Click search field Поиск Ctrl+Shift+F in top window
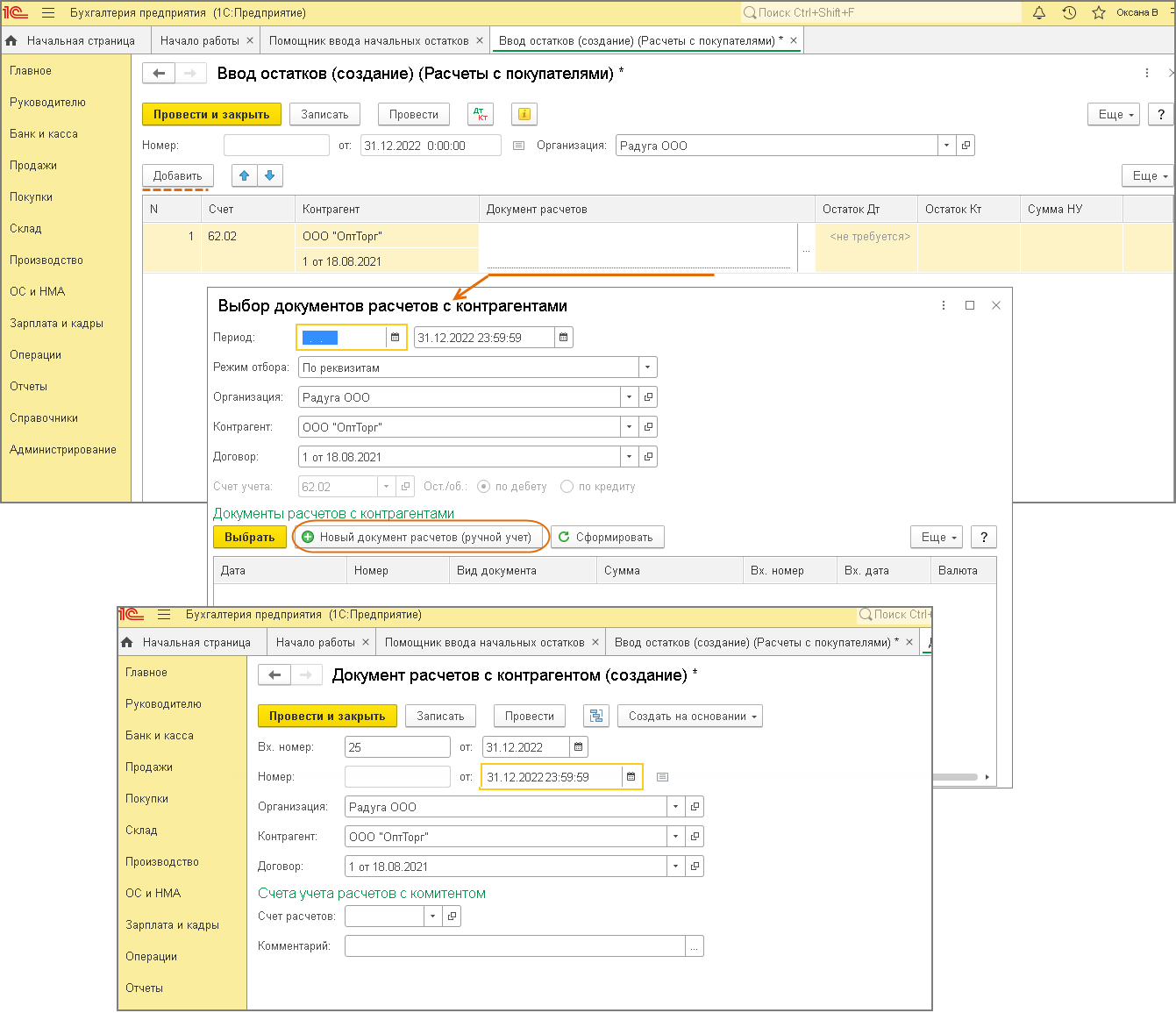This screenshot has width=1176, height=1013. pos(881,12)
